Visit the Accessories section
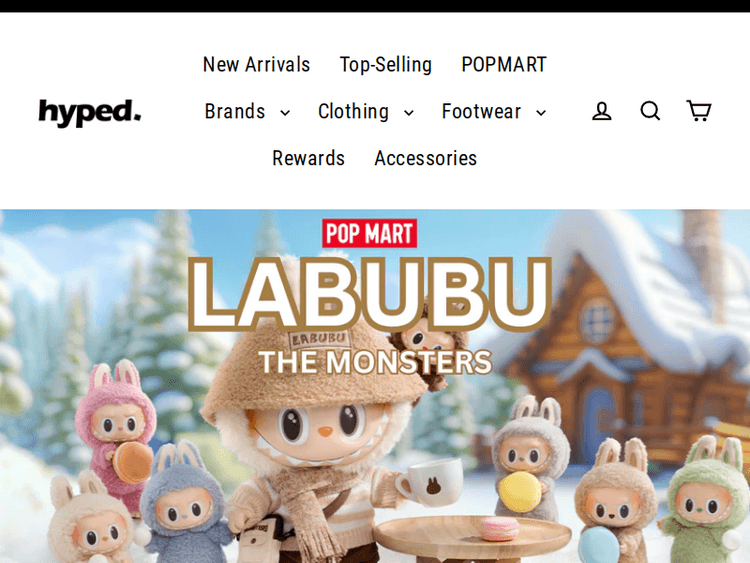 click(x=426, y=158)
